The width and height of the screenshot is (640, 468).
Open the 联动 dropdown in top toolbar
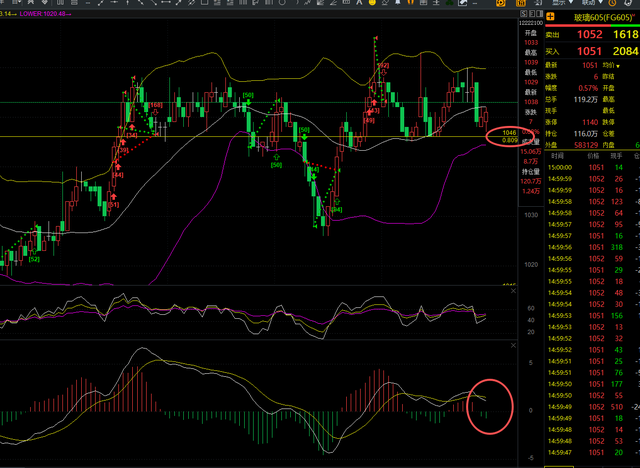592,2
